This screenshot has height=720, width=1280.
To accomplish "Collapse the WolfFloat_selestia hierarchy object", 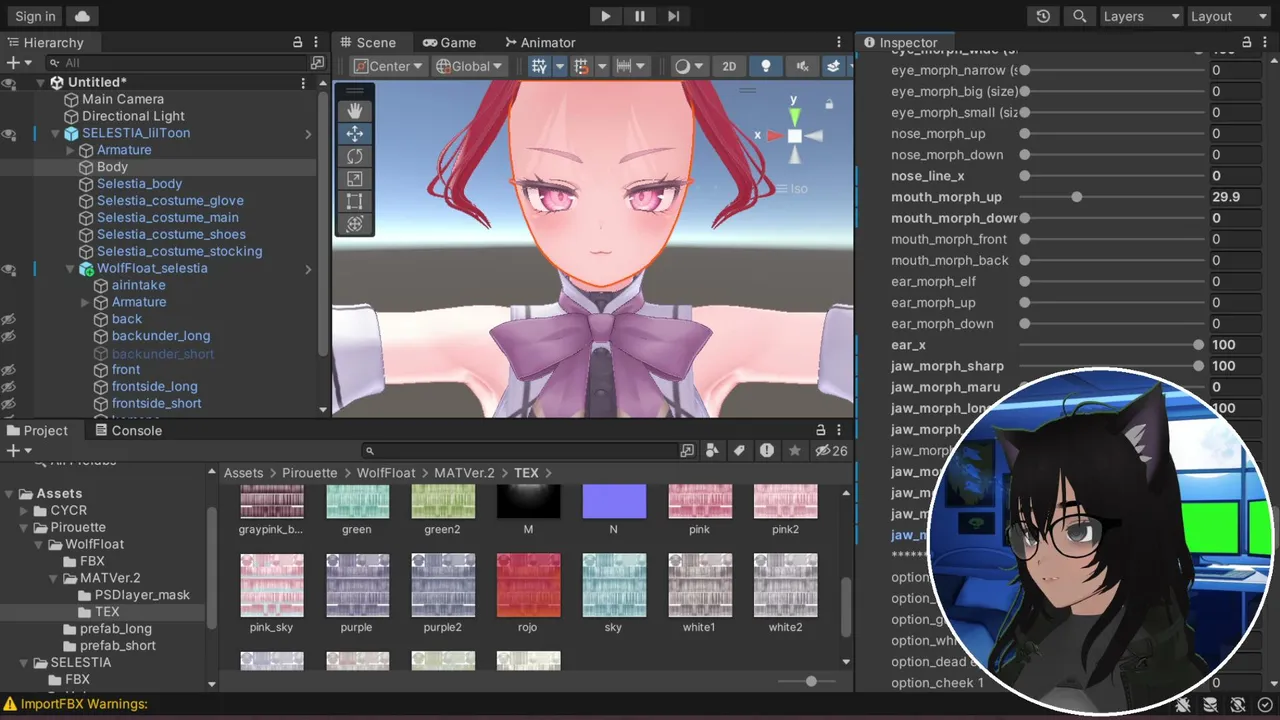I will coord(71,268).
